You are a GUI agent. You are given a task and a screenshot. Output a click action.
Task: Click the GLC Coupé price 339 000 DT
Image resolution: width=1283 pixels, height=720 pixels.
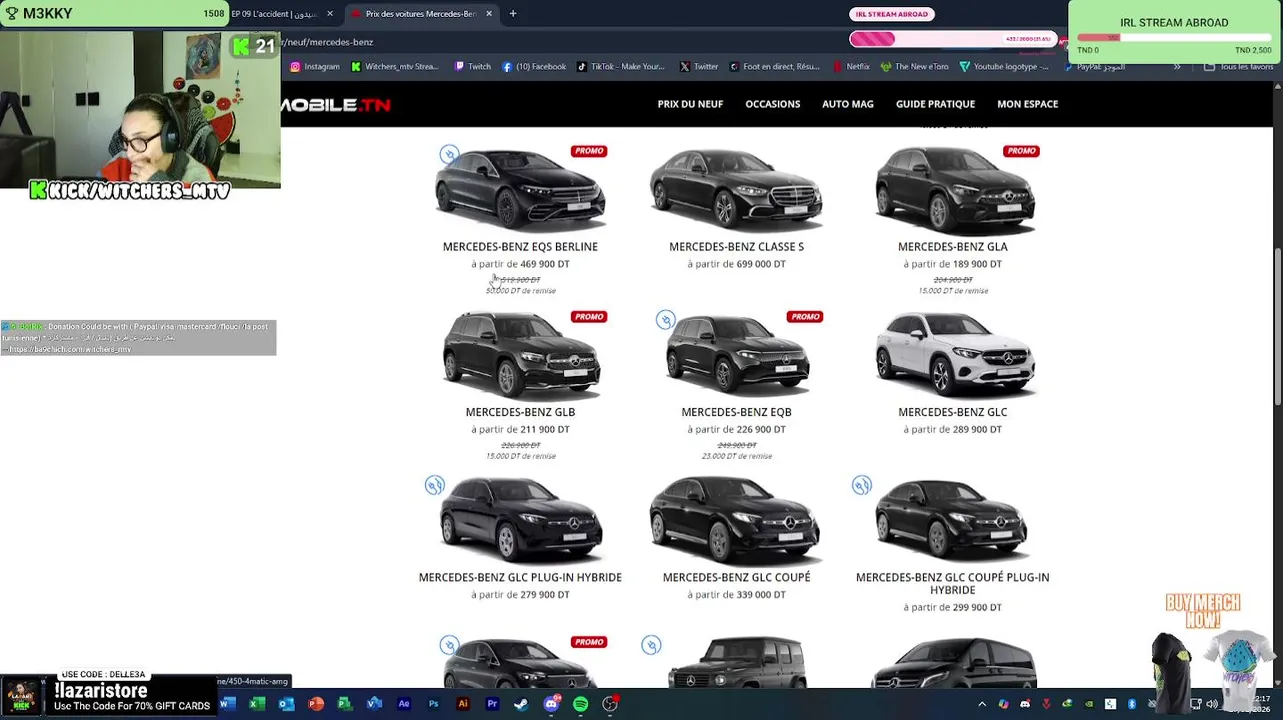(761, 595)
